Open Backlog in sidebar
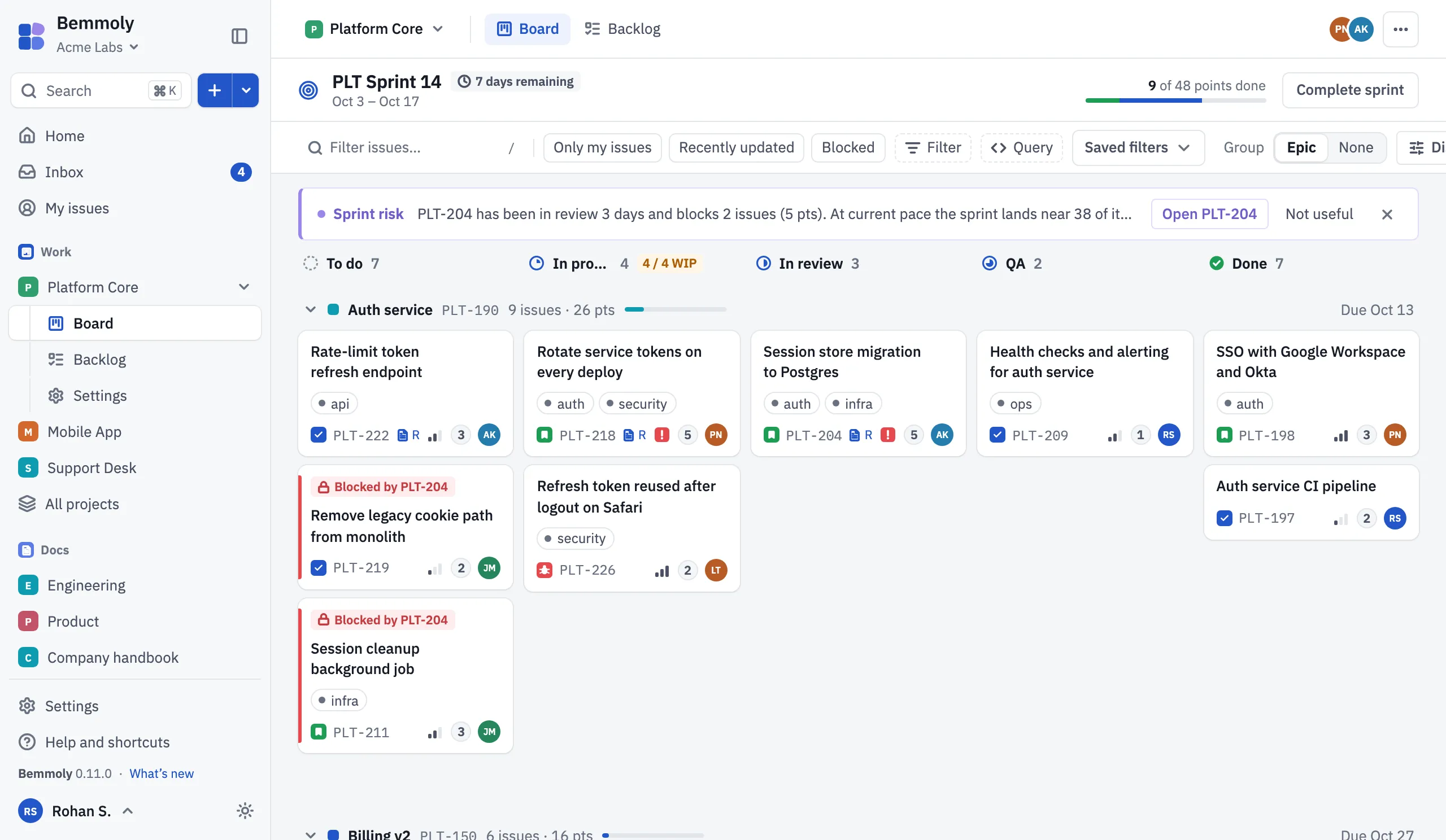1446x840 pixels. [135, 359]
